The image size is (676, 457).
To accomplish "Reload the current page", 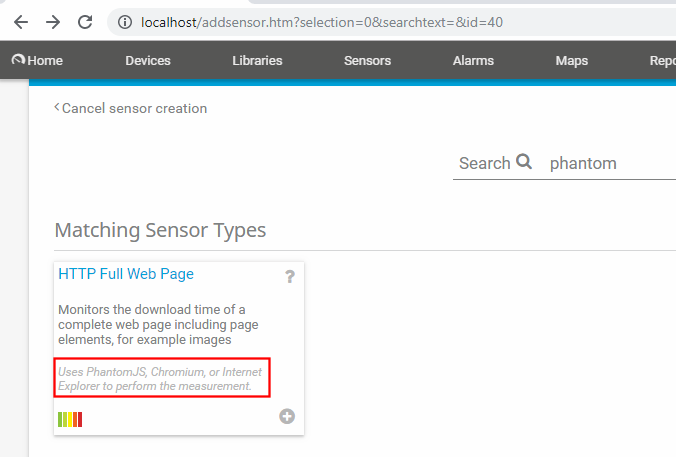I will (85, 21).
